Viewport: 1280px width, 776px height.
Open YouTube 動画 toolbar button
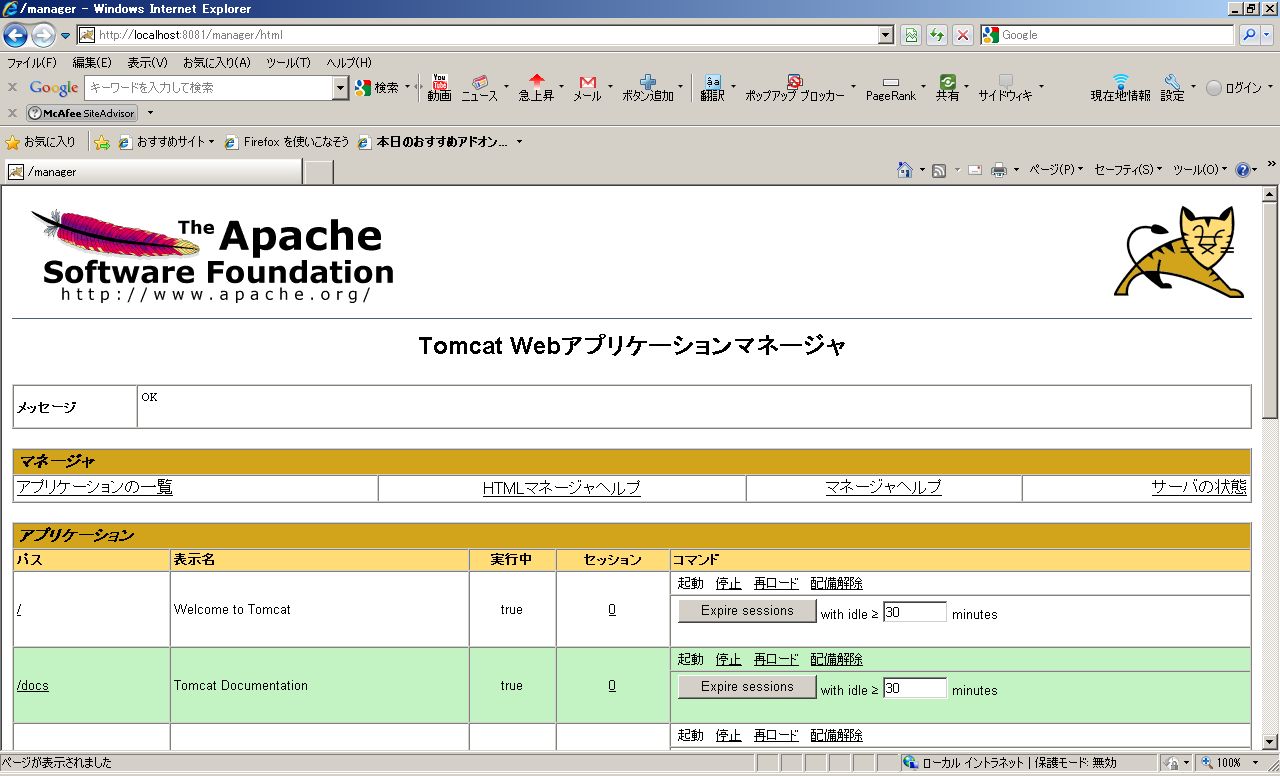[x=439, y=88]
